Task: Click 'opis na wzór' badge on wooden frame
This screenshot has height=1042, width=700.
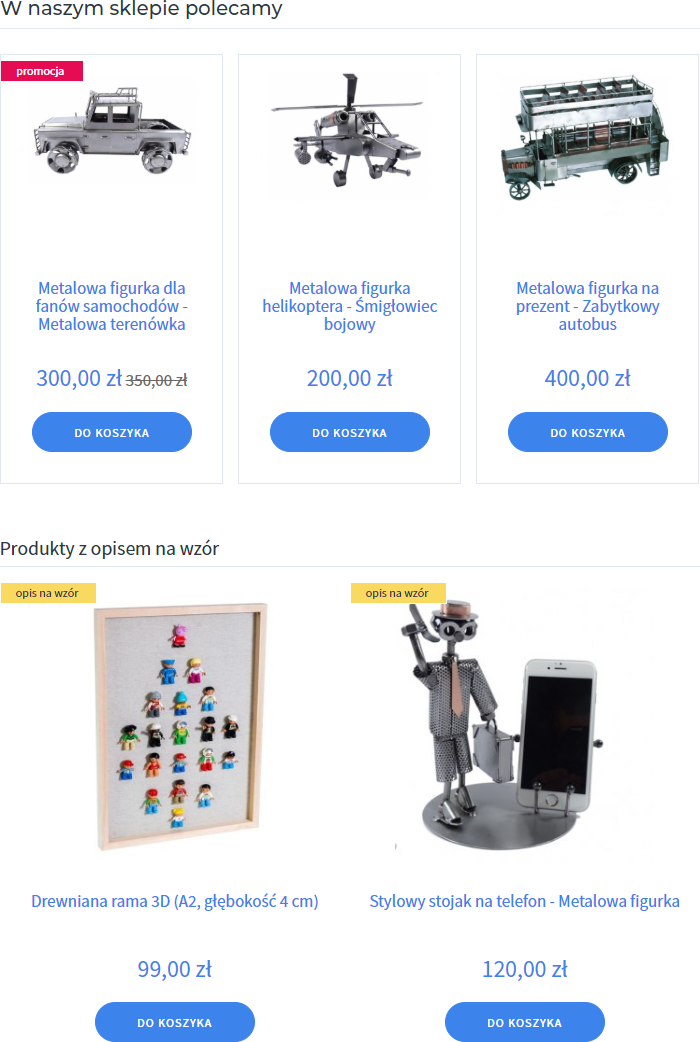Action: coord(48,593)
